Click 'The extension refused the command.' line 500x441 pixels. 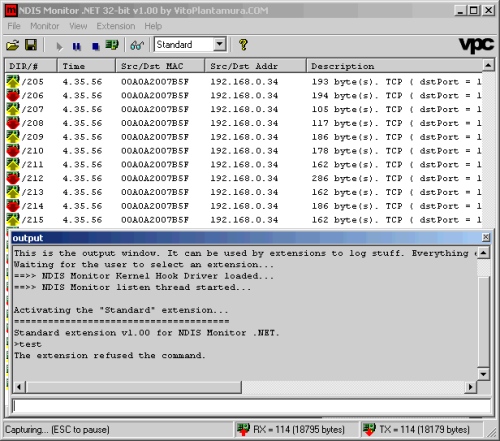(x=109, y=356)
